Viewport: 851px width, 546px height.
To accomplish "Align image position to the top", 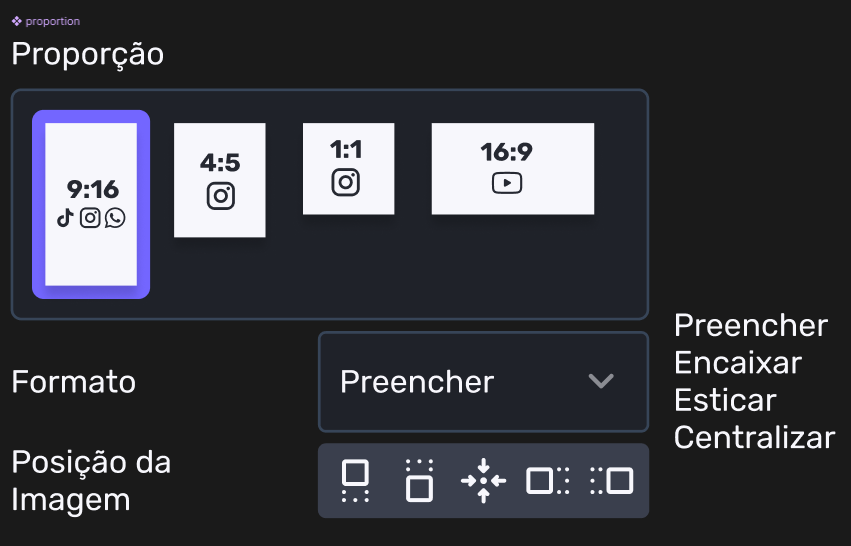I will tap(355, 480).
